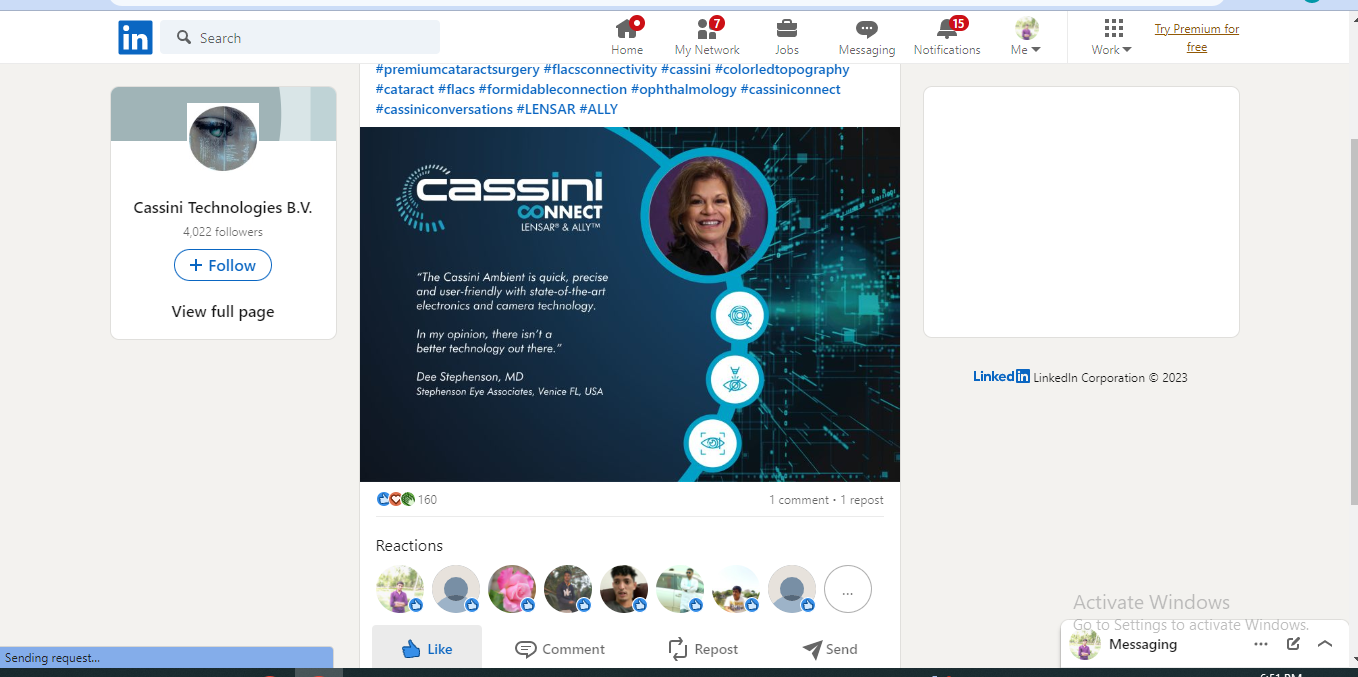The width and height of the screenshot is (1358, 677).
Task: Open #premiumcataractsurgery hashtag
Action: point(457,69)
